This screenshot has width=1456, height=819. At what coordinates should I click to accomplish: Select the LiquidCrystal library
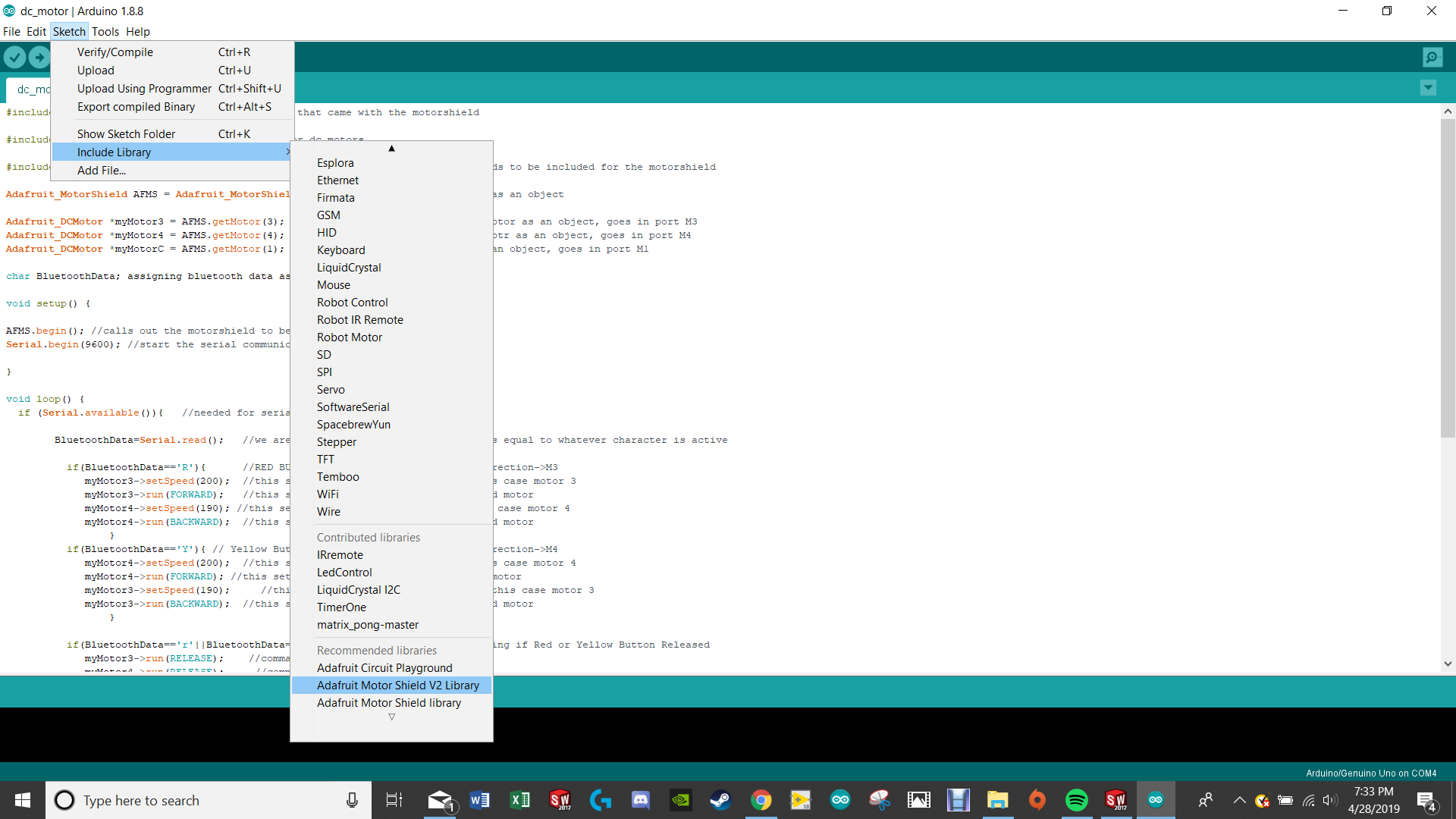pos(348,267)
